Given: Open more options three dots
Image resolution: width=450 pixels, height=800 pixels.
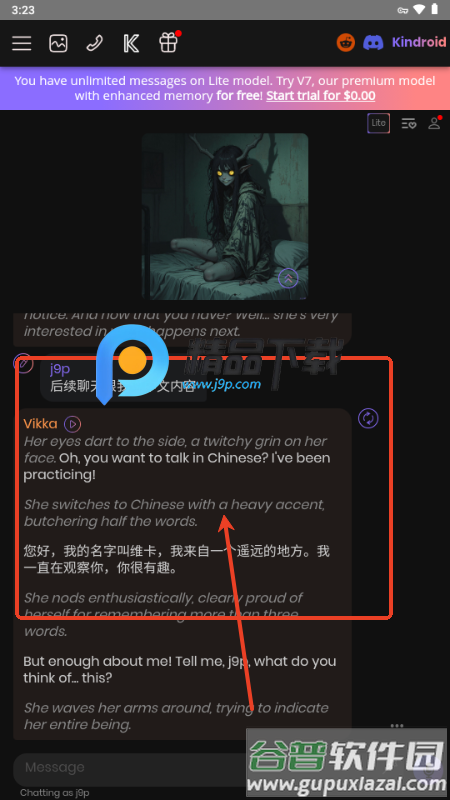Looking at the screenshot, I should (x=397, y=726).
